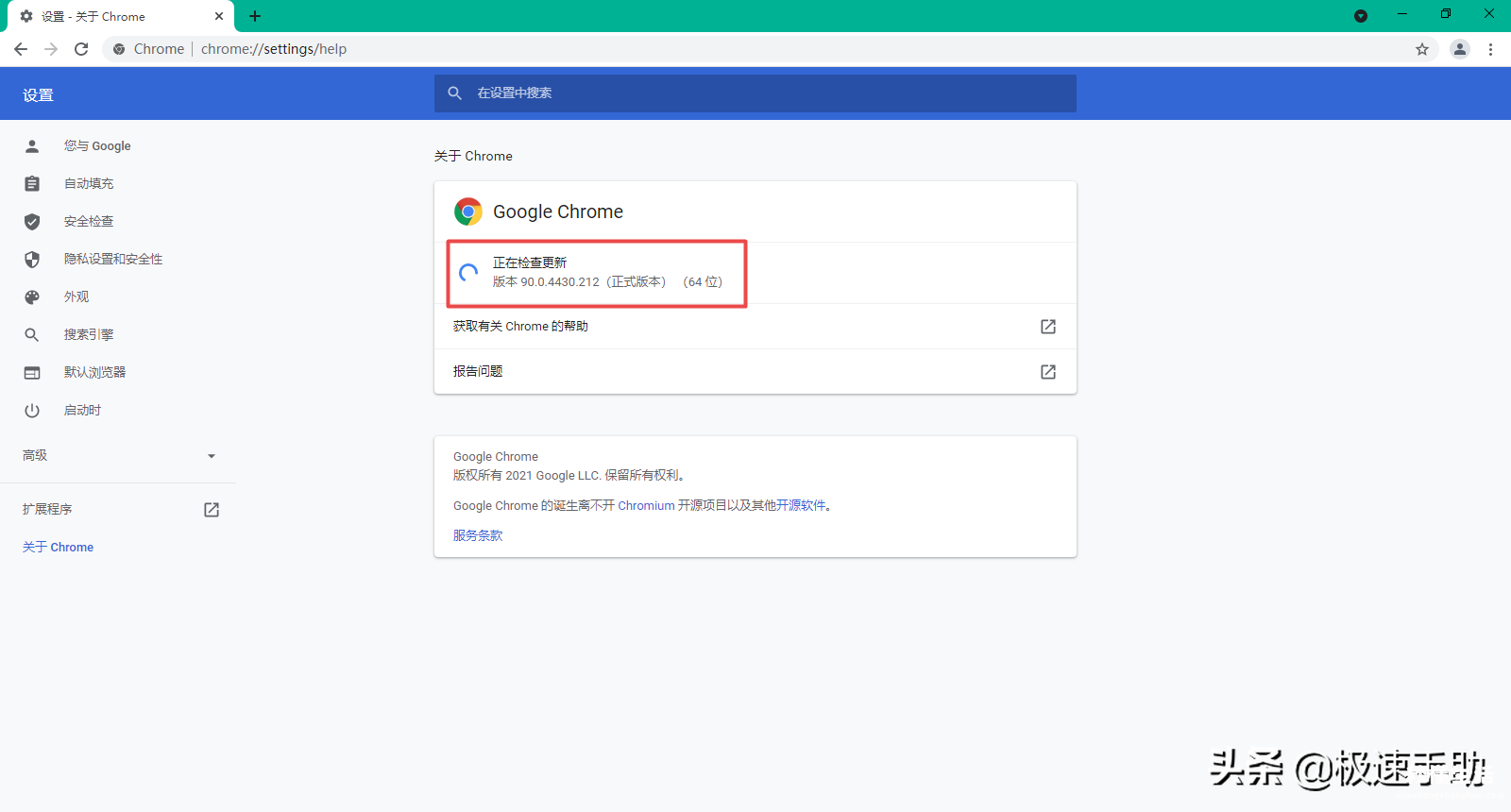Click the address bar URL chrome://settings/help

(274, 49)
